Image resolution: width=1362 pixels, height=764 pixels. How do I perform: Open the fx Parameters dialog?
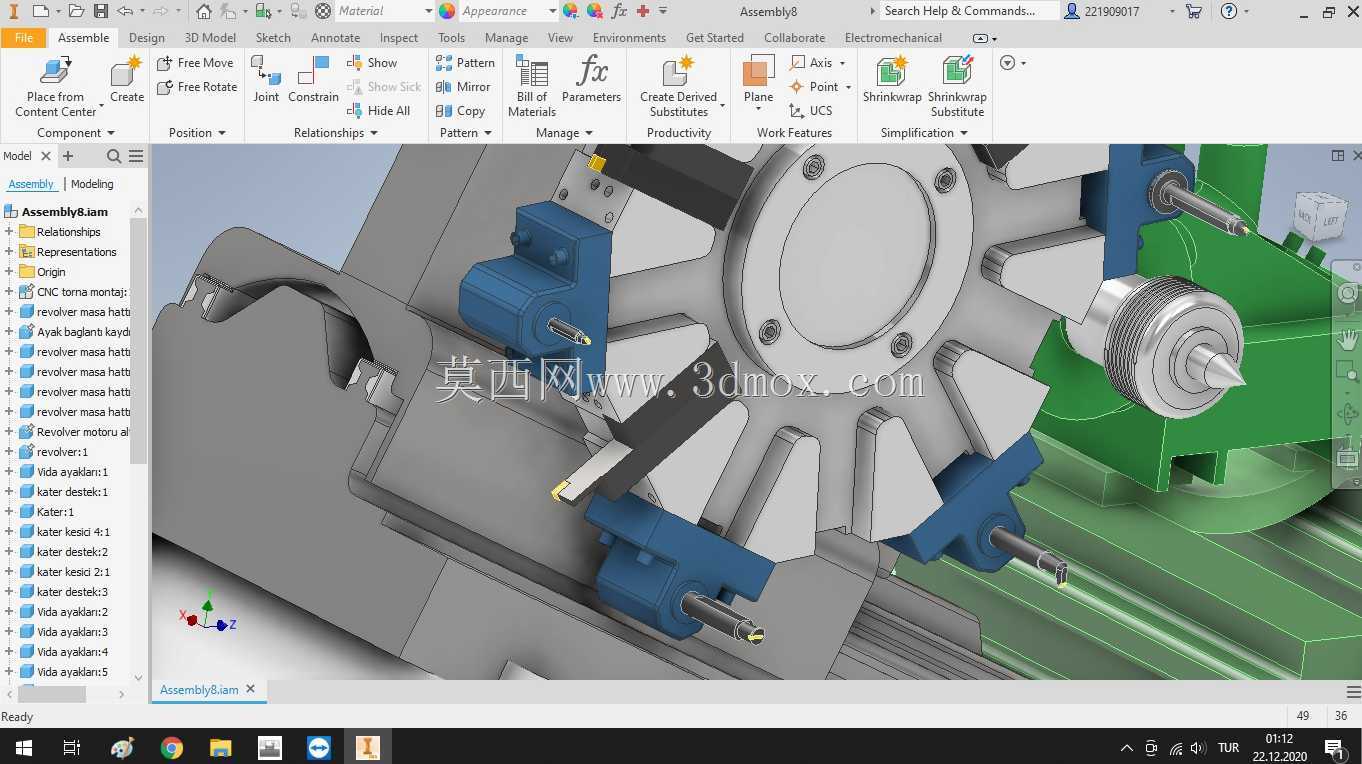tap(591, 78)
